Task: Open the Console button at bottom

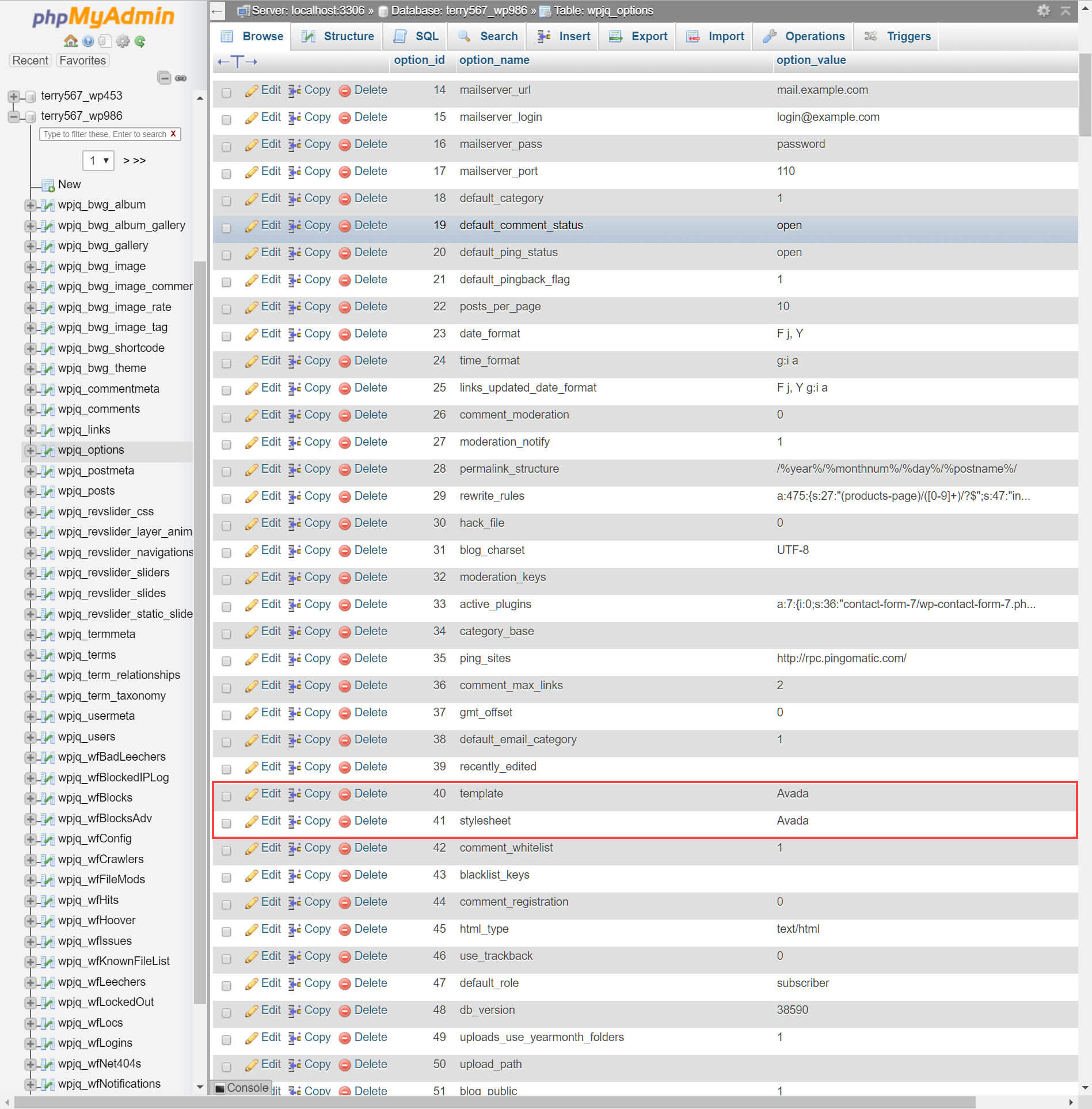Action: 242,1088
